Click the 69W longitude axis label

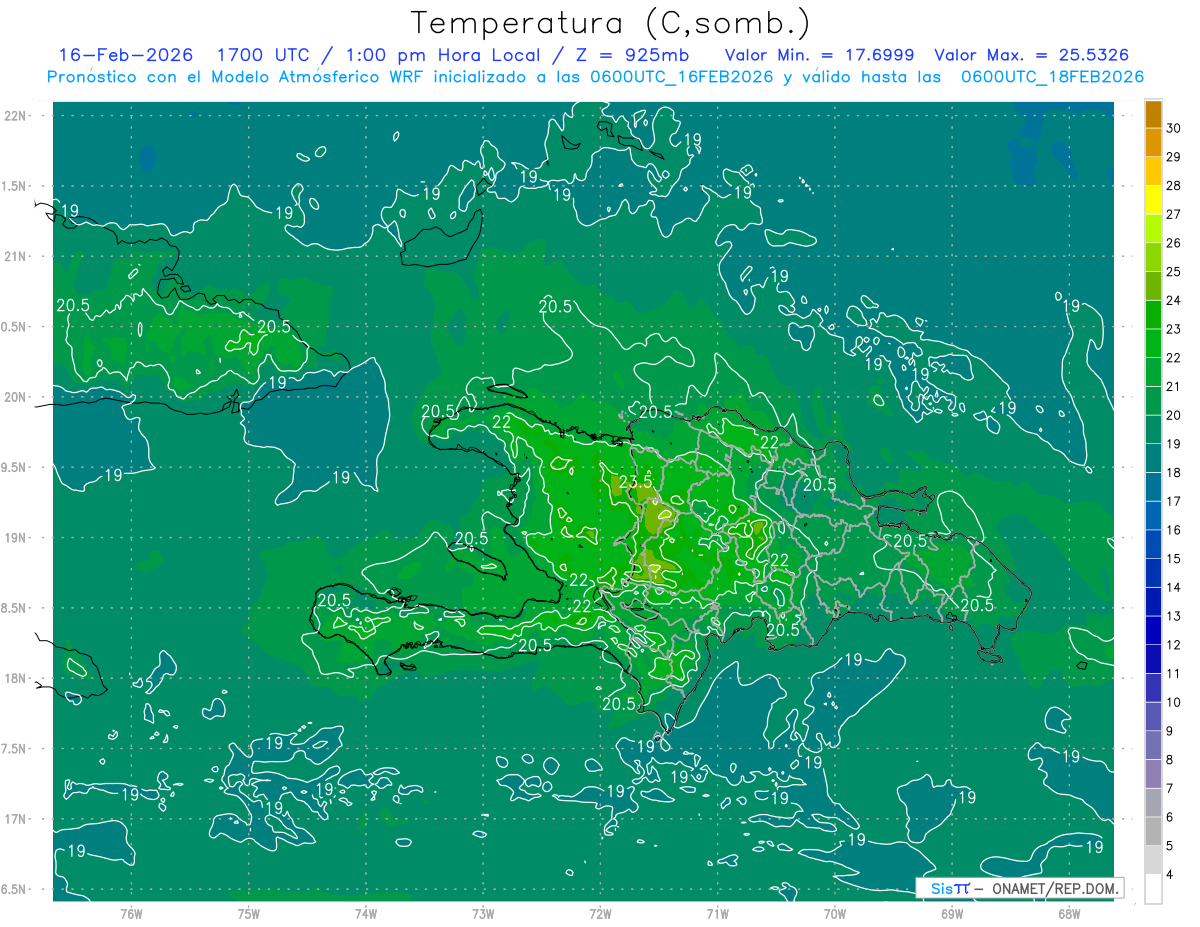(x=951, y=913)
